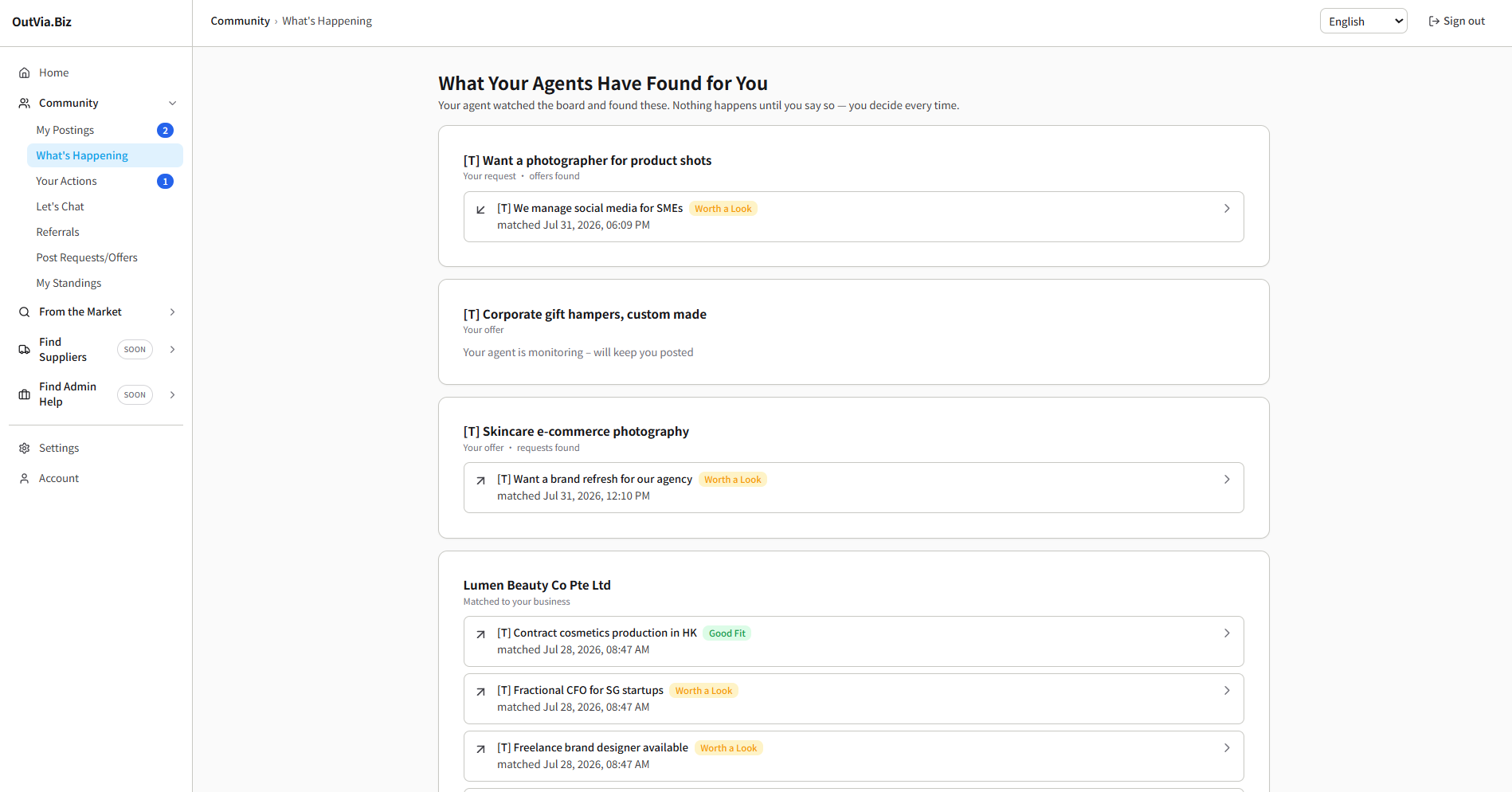Click the Settings gear icon
Image resolution: width=1512 pixels, height=792 pixels.
point(25,448)
